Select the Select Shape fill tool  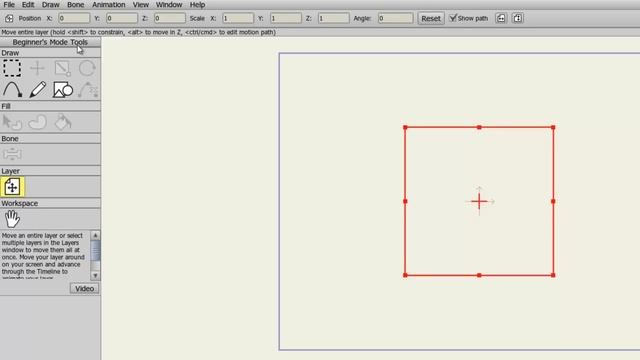click(12, 122)
